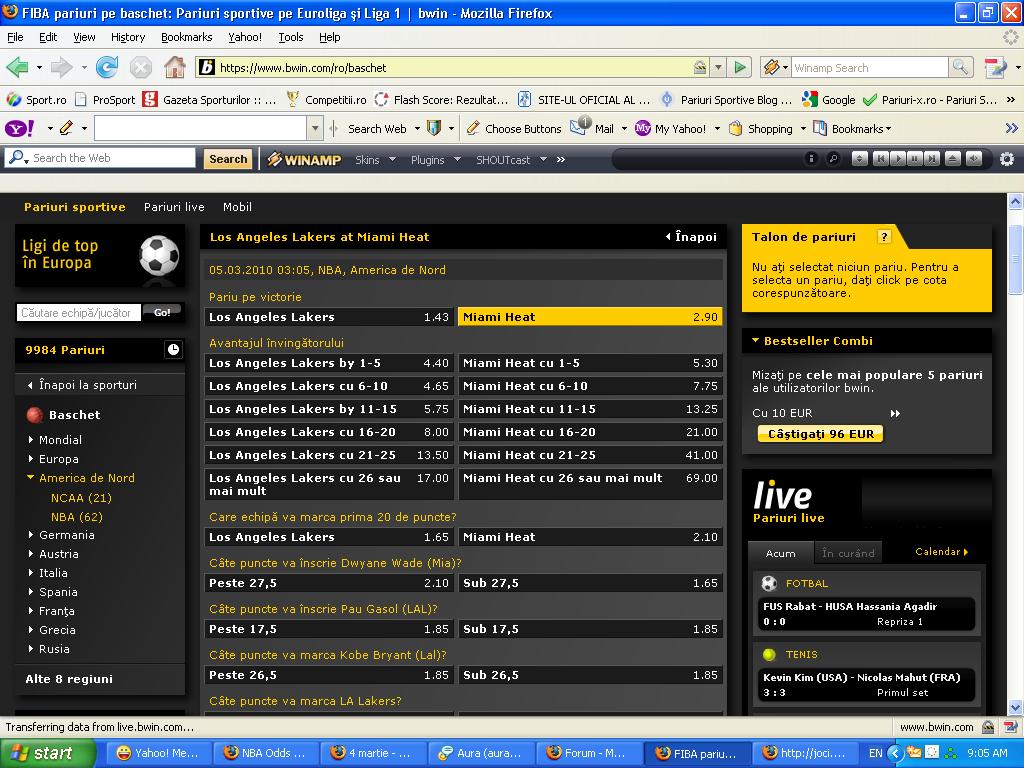Open Winamp toolbar settings gear

click(x=1007, y=159)
